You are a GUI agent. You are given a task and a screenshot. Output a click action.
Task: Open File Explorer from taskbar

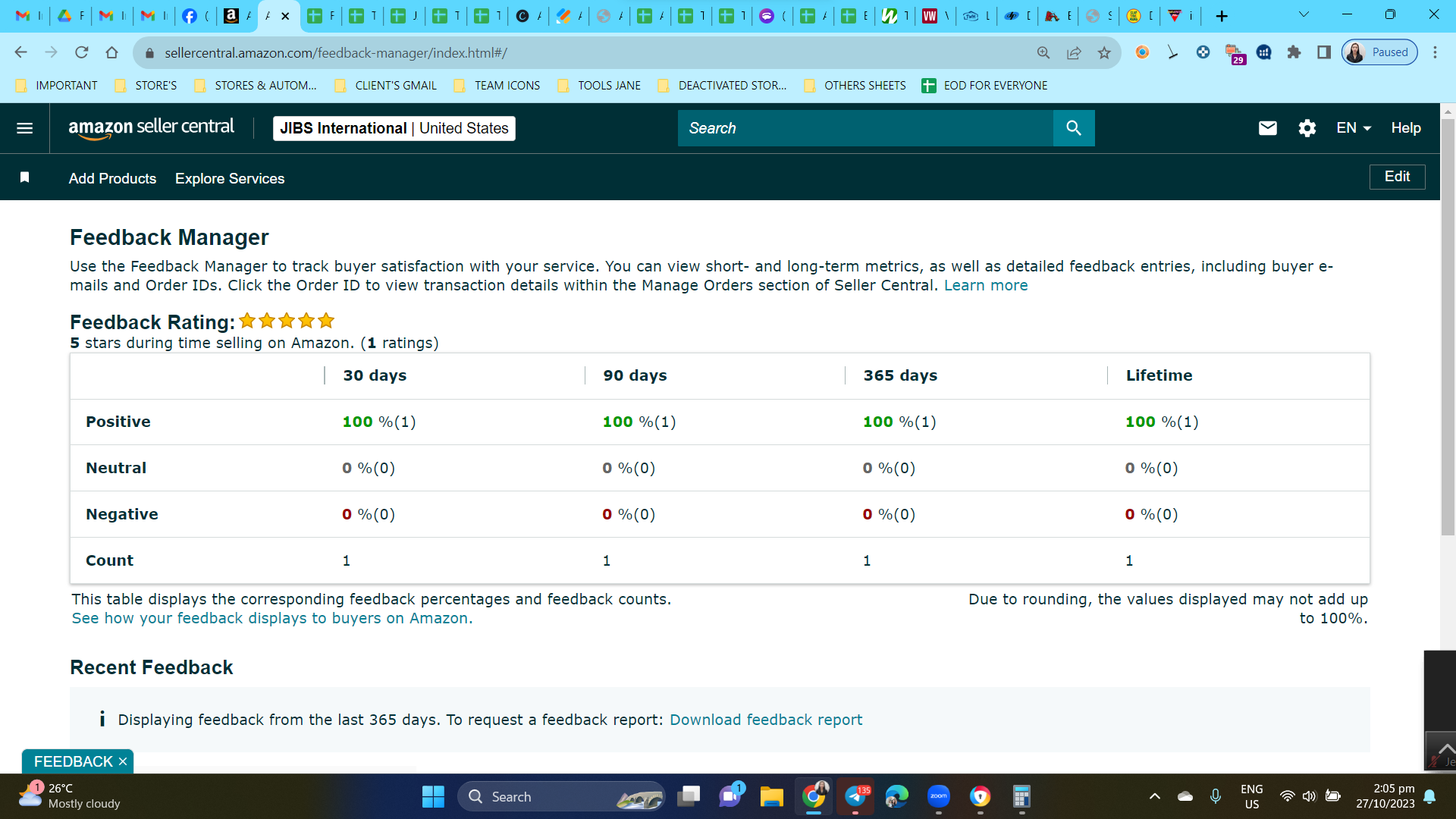point(772,797)
